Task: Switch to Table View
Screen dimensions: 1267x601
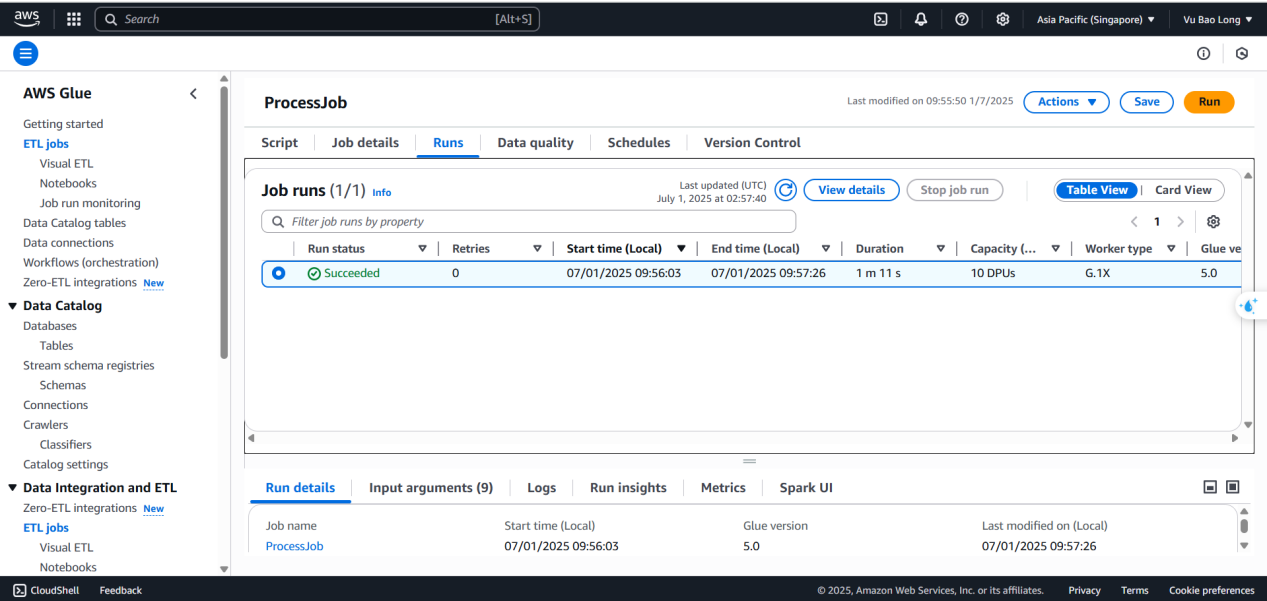Action: coord(1097,190)
